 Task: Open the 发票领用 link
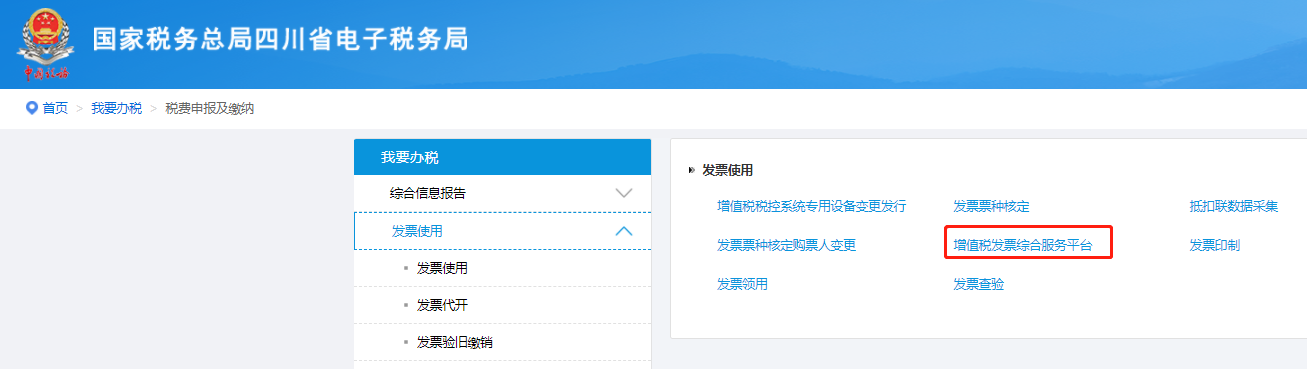click(x=742, y=284)
